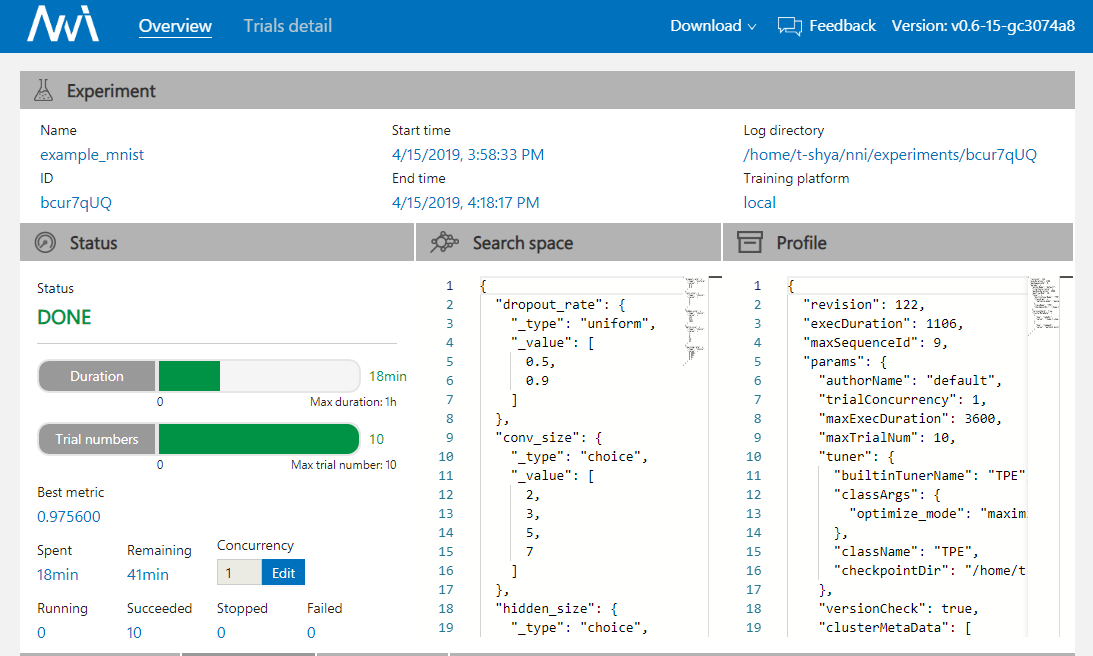The height and width of the screenshot is (656, 1093).
Task: Click the experiment ID bcur7qUQ
Action: tap(76, 203)
